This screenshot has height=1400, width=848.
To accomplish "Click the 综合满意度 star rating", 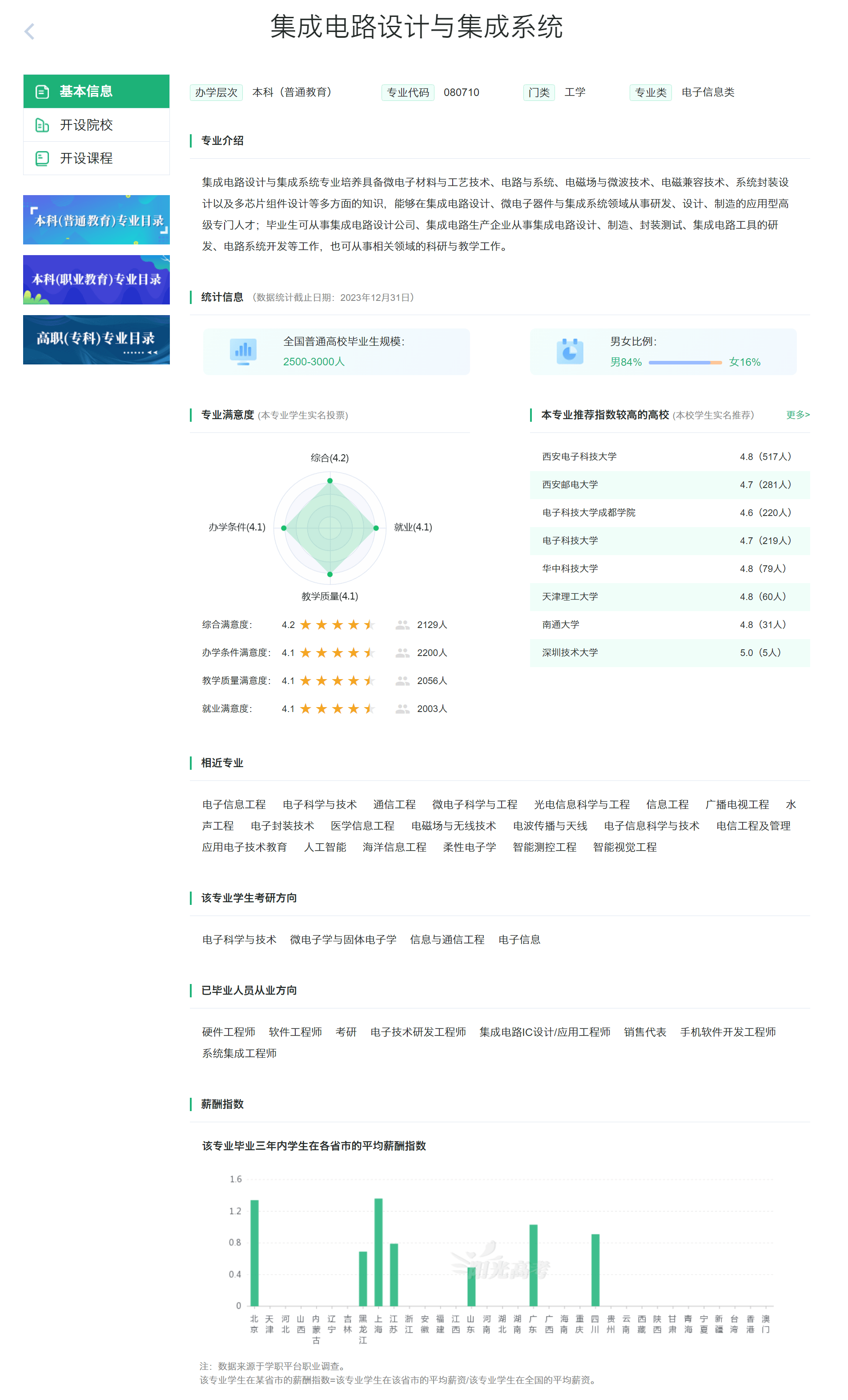I will coord(338,625).
